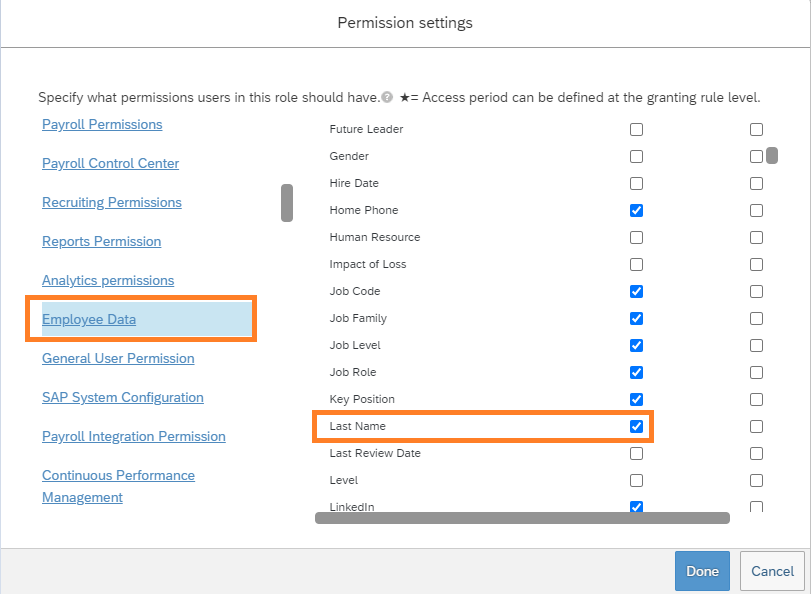Select Employee Data category

89,319
